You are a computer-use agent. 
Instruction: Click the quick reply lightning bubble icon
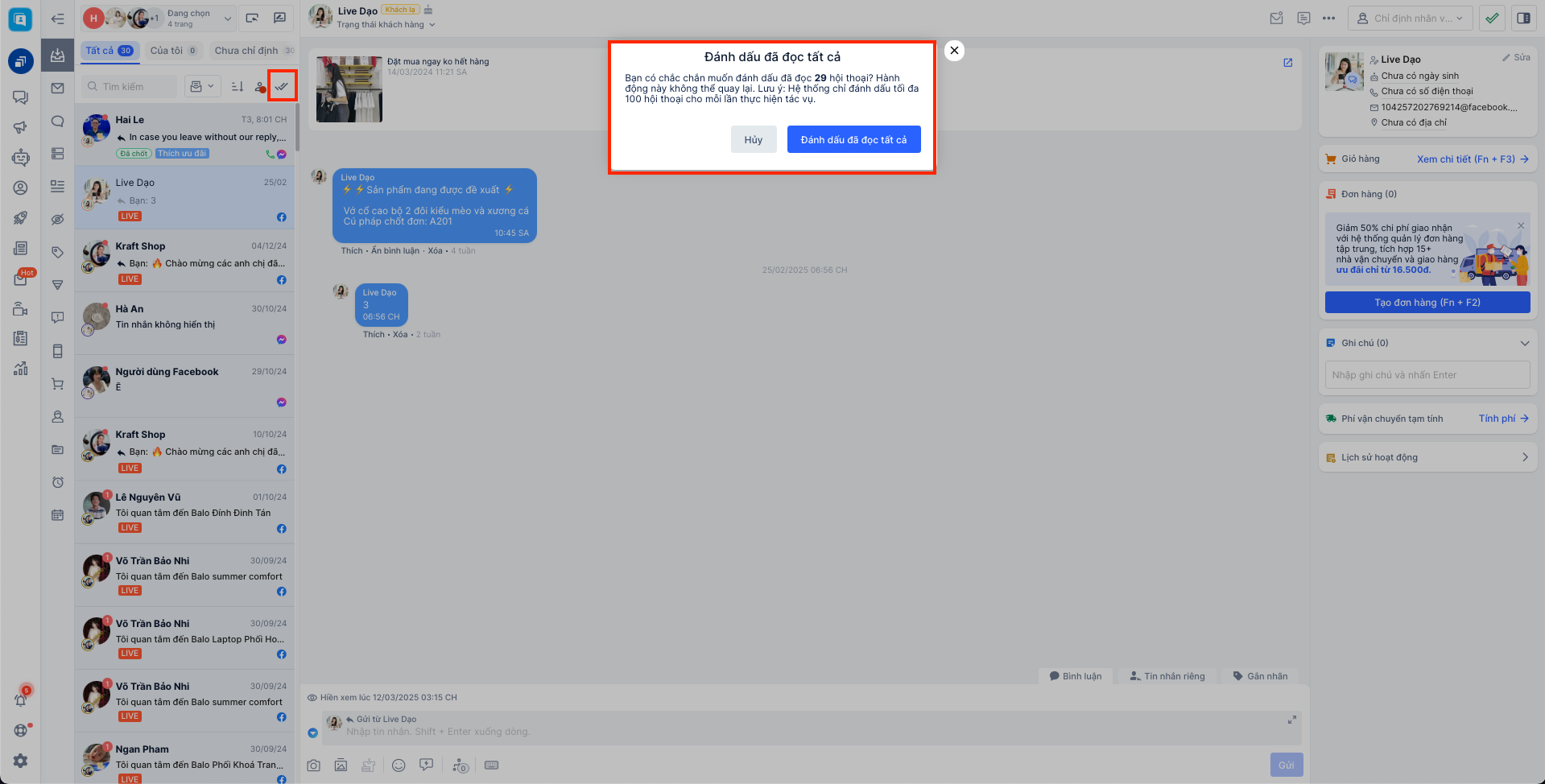[426, 765]
